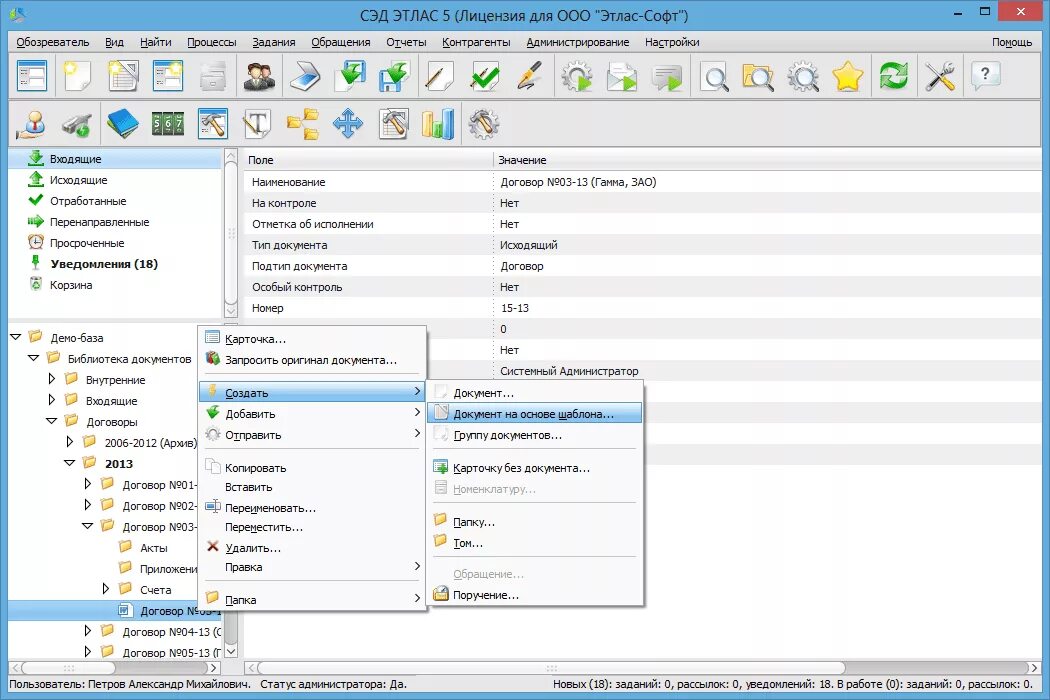Click the new blank document icon with star
Viewport: 1050px width, 700px height.
click(77, 76)
